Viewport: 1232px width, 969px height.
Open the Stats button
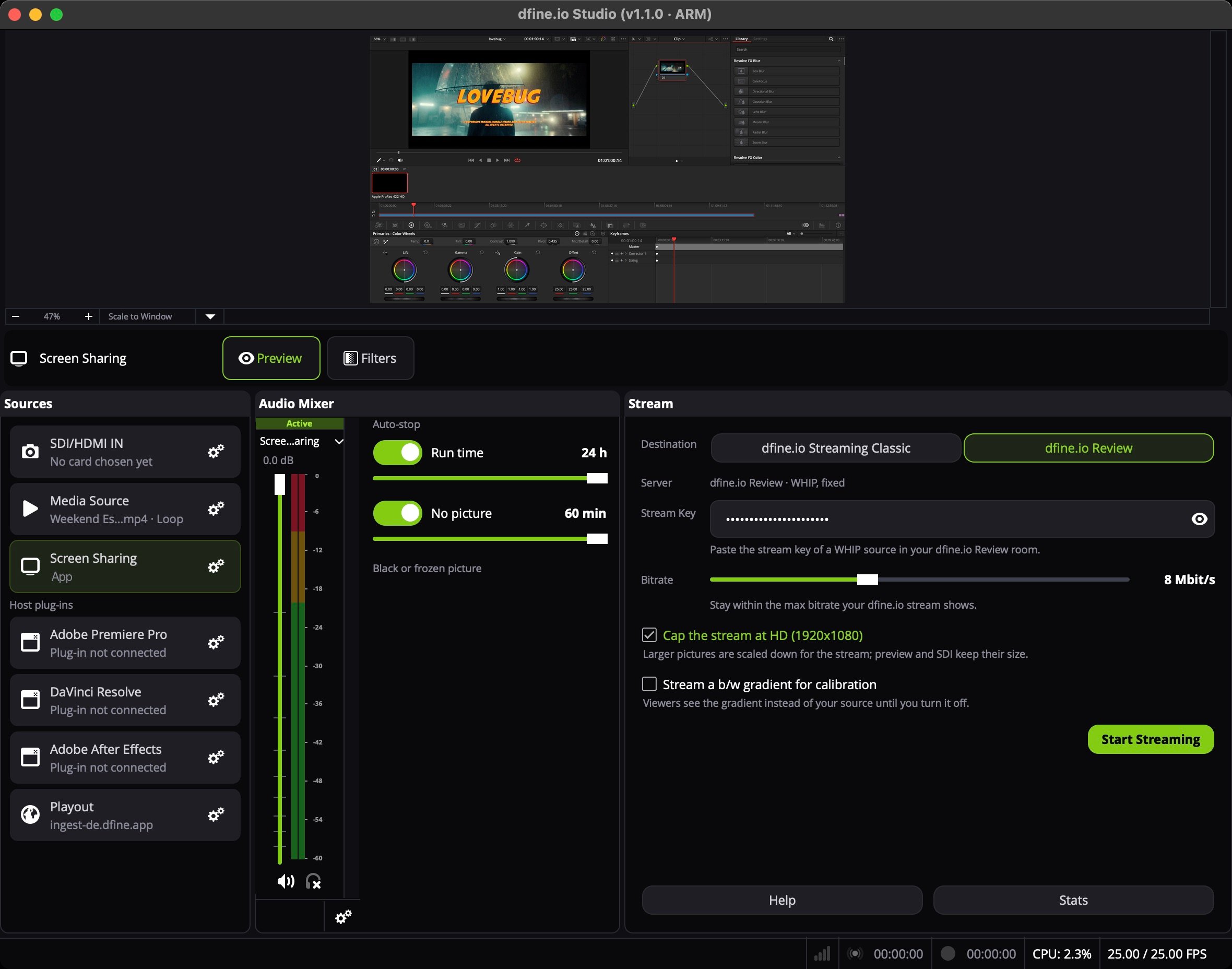click(x=1073, y=901)
